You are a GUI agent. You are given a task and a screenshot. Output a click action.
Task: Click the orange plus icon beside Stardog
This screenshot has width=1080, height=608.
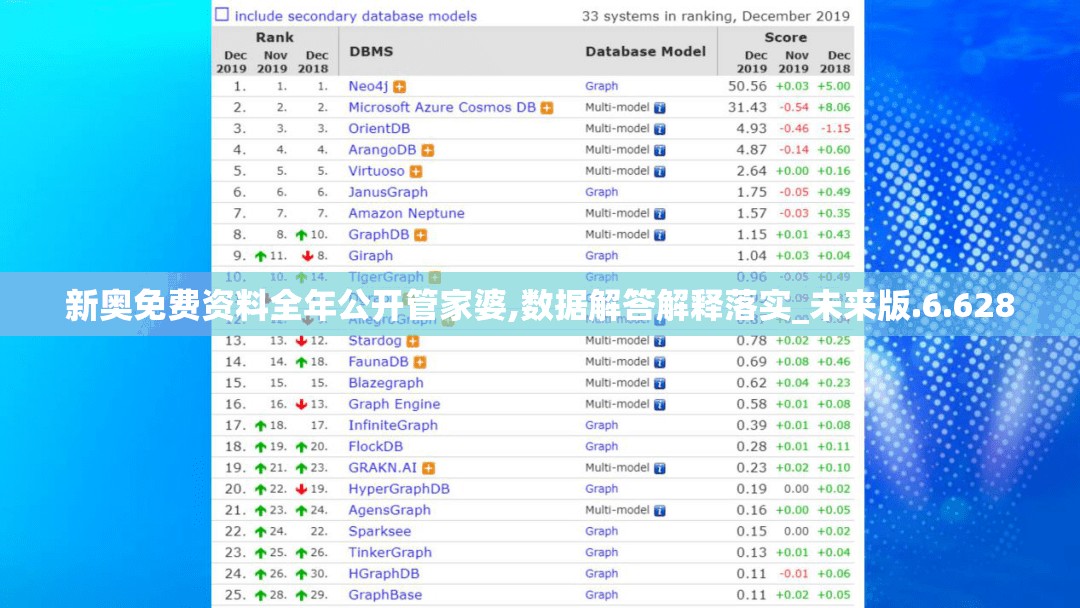[413, 341]
